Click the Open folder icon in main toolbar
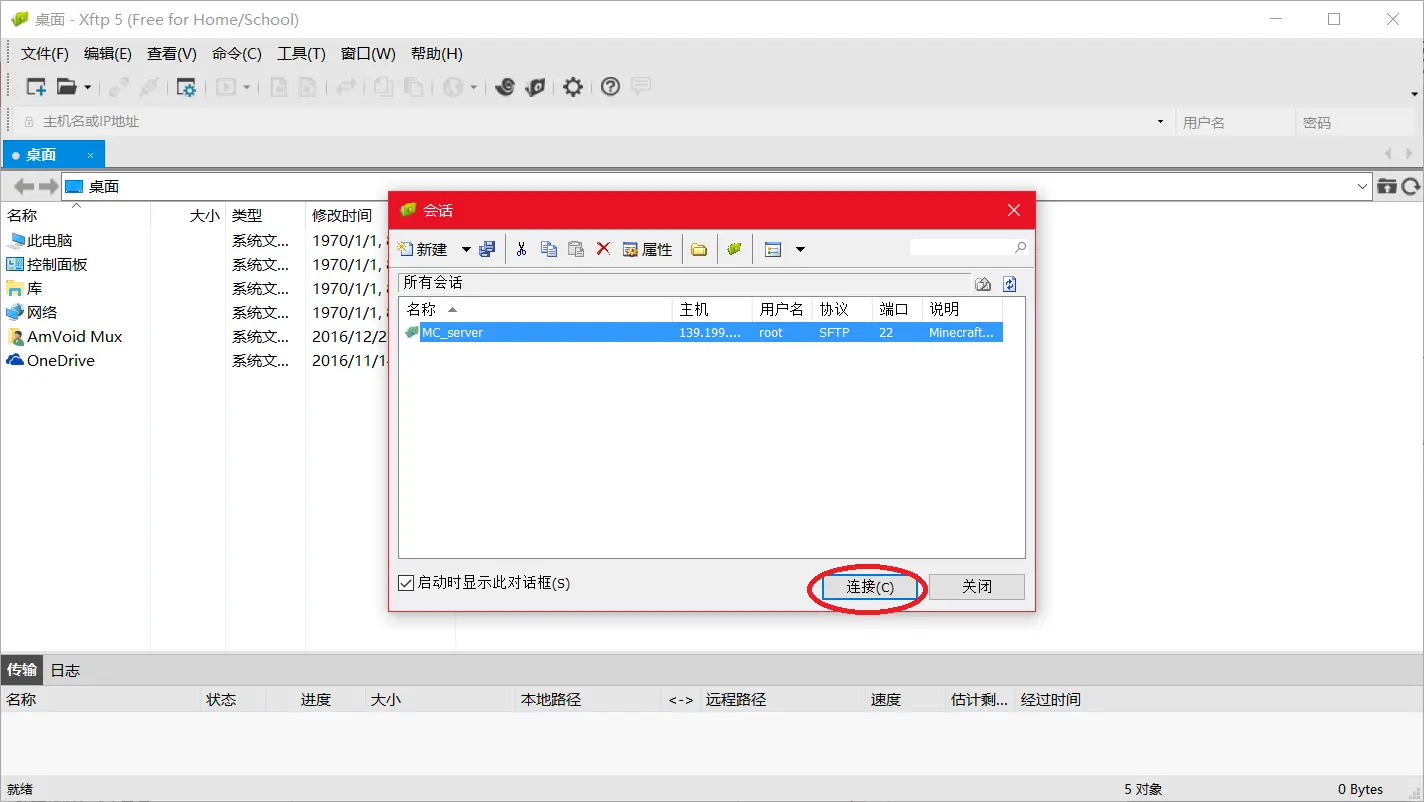This screenshot has height=802, width=1424. pos(66,87)
